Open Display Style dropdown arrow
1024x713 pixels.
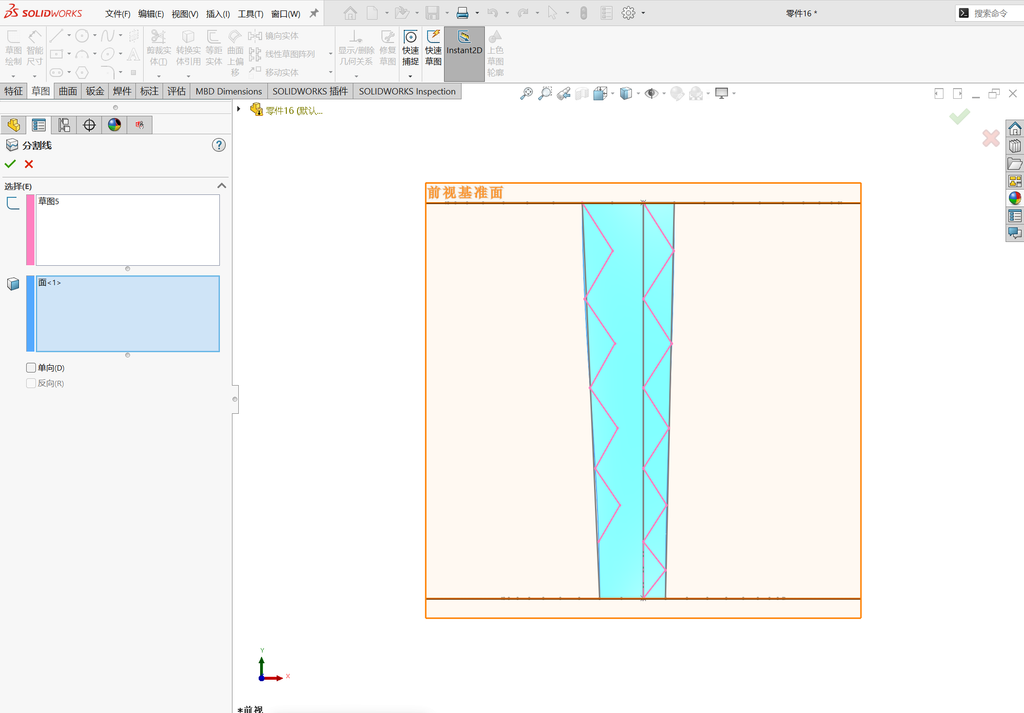[x=638, y=93]
